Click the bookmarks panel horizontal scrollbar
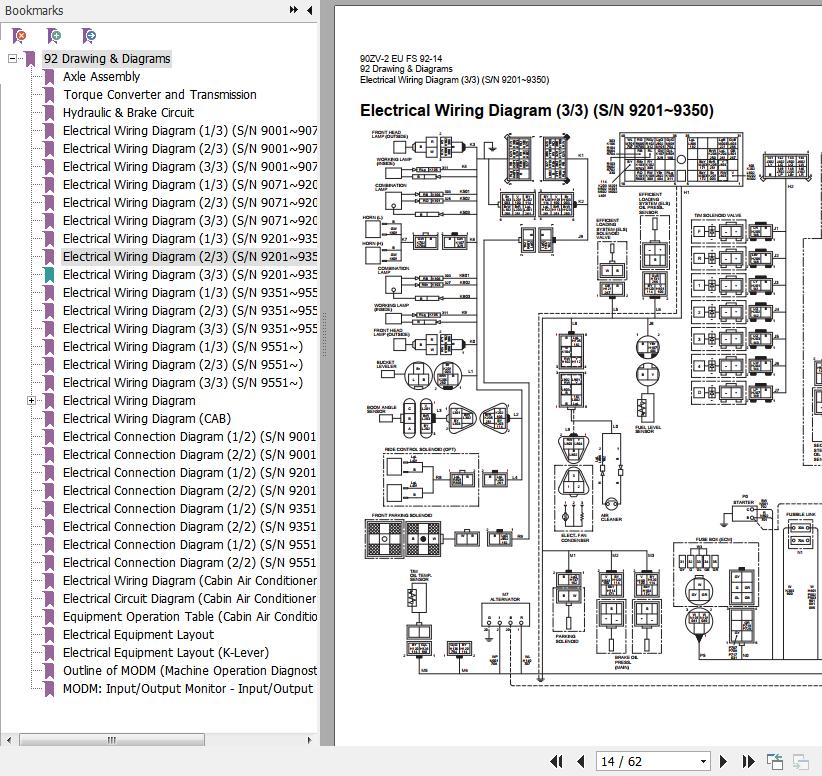This screenshot has height=776, width=822. [111, 740]
